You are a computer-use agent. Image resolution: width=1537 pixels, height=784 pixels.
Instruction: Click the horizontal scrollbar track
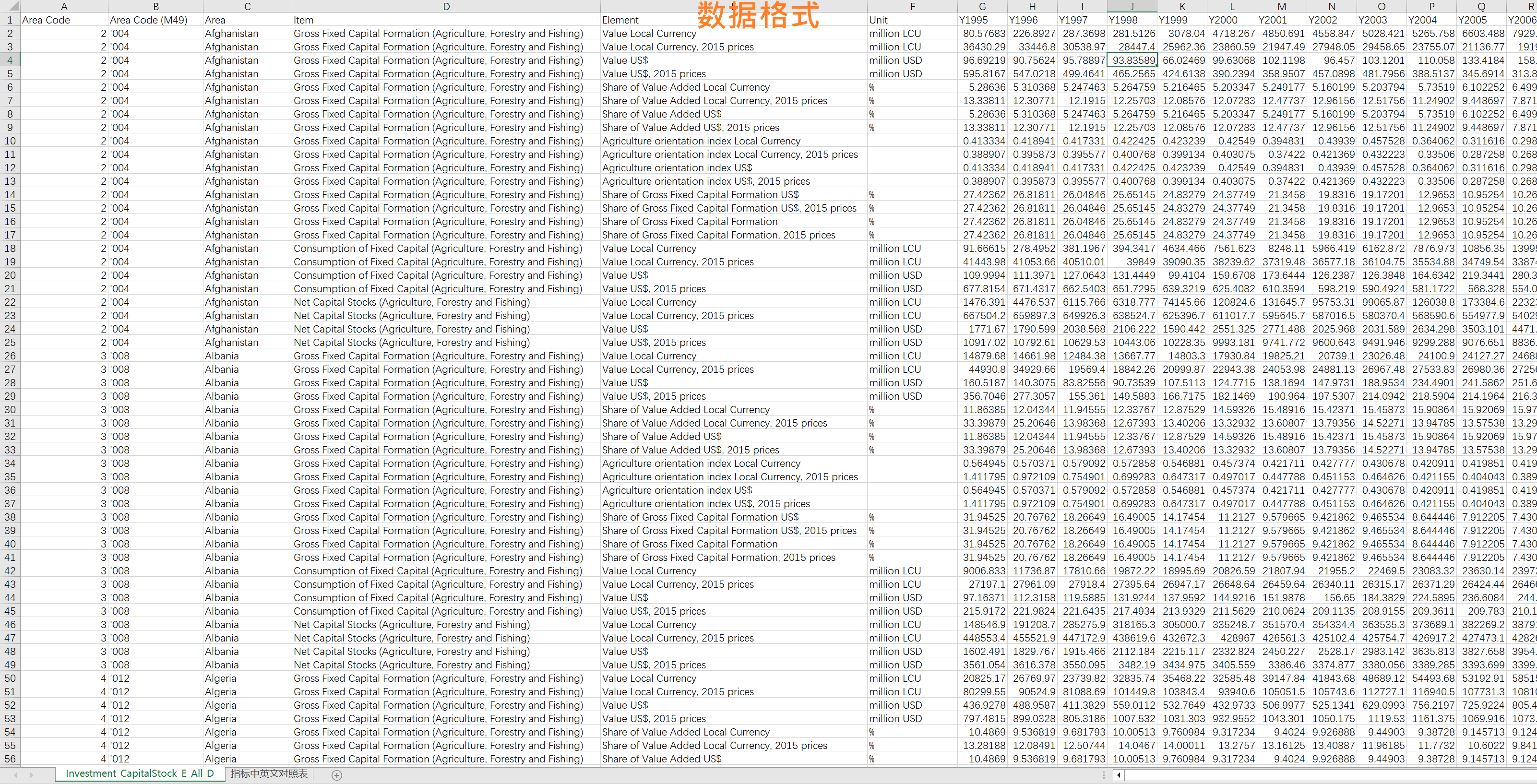[x=1331, y=774]
